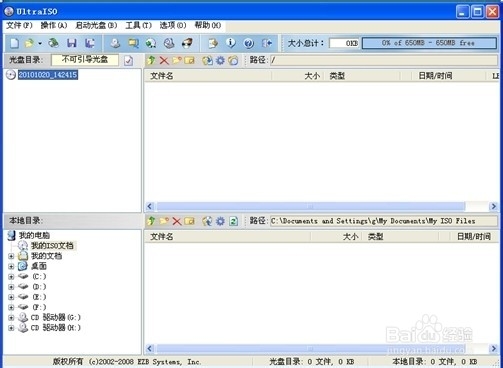Click the 文件名 column header in the disc pane
Viewport: 503px width, 368px height.
pyautogui.click(x=208, y=76)
